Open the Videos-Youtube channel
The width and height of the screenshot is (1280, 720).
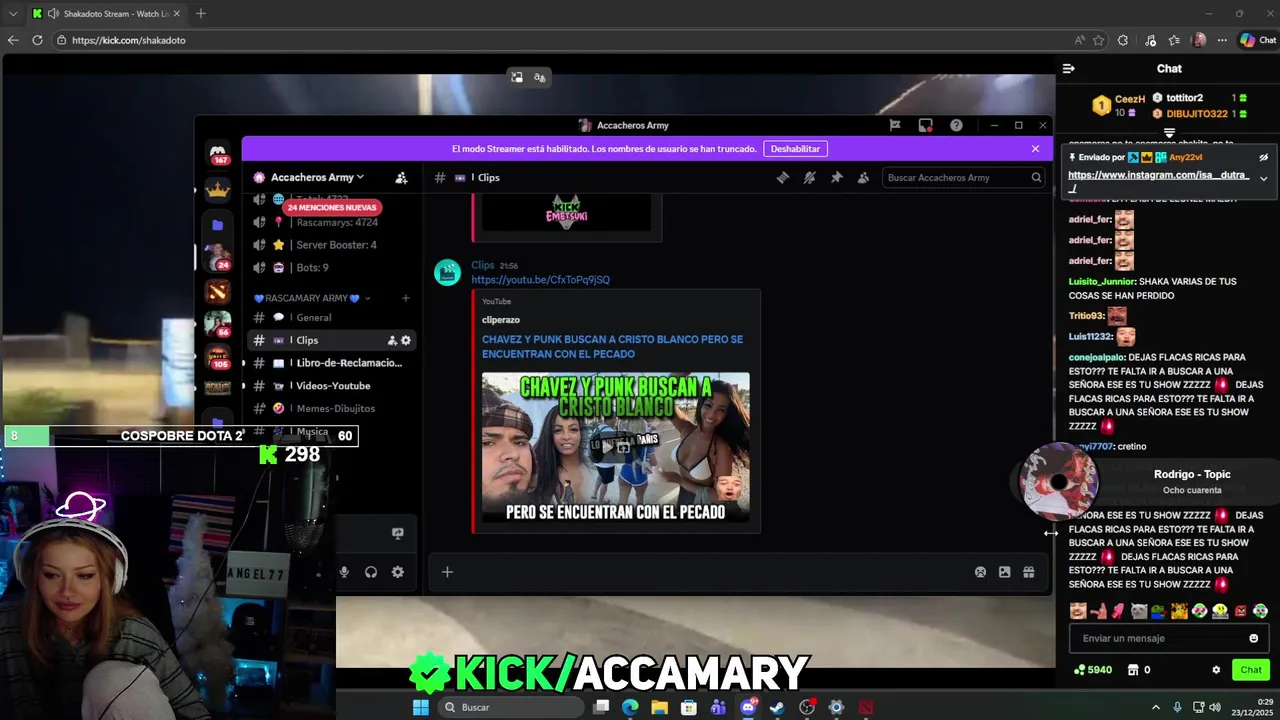(x=333, y=386)
